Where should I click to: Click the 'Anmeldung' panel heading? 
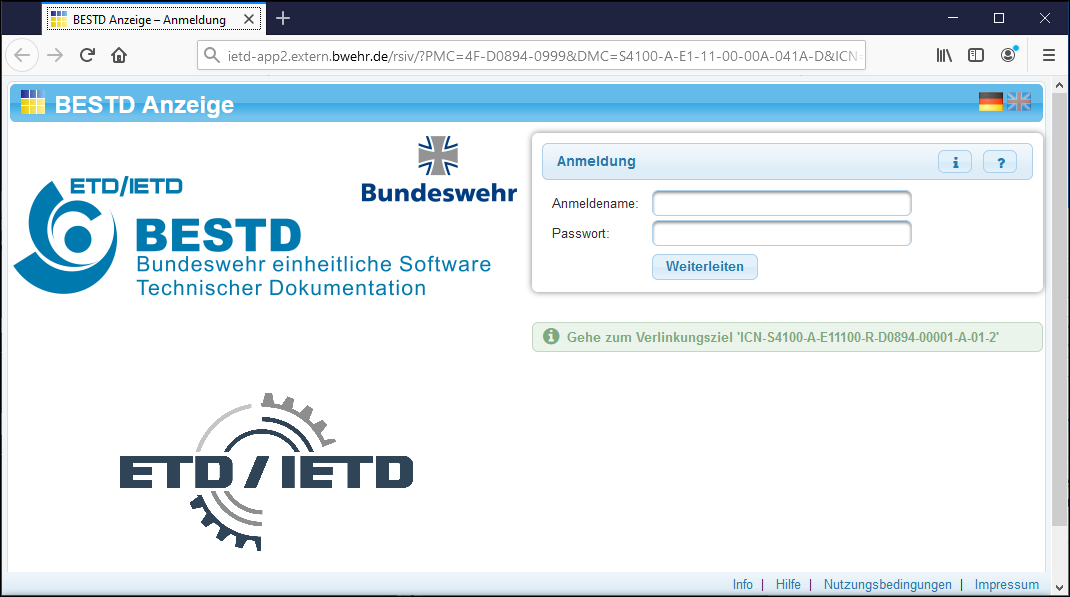(x=596, y=162)
